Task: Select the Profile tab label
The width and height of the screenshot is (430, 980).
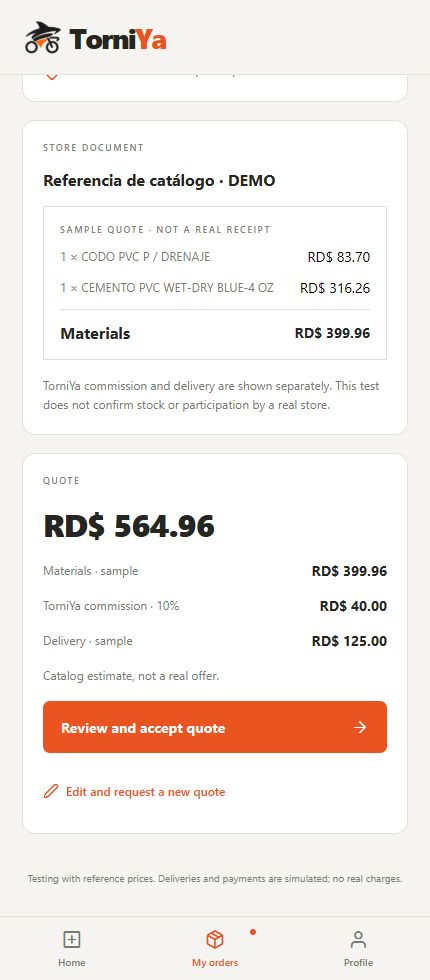Action: coord(358,962)
